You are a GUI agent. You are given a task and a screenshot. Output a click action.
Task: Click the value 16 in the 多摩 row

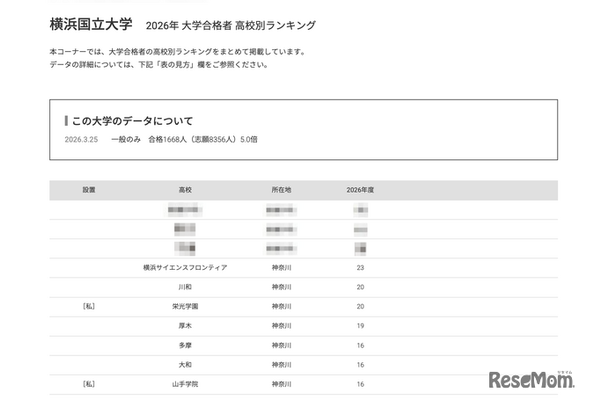point(360,346)
